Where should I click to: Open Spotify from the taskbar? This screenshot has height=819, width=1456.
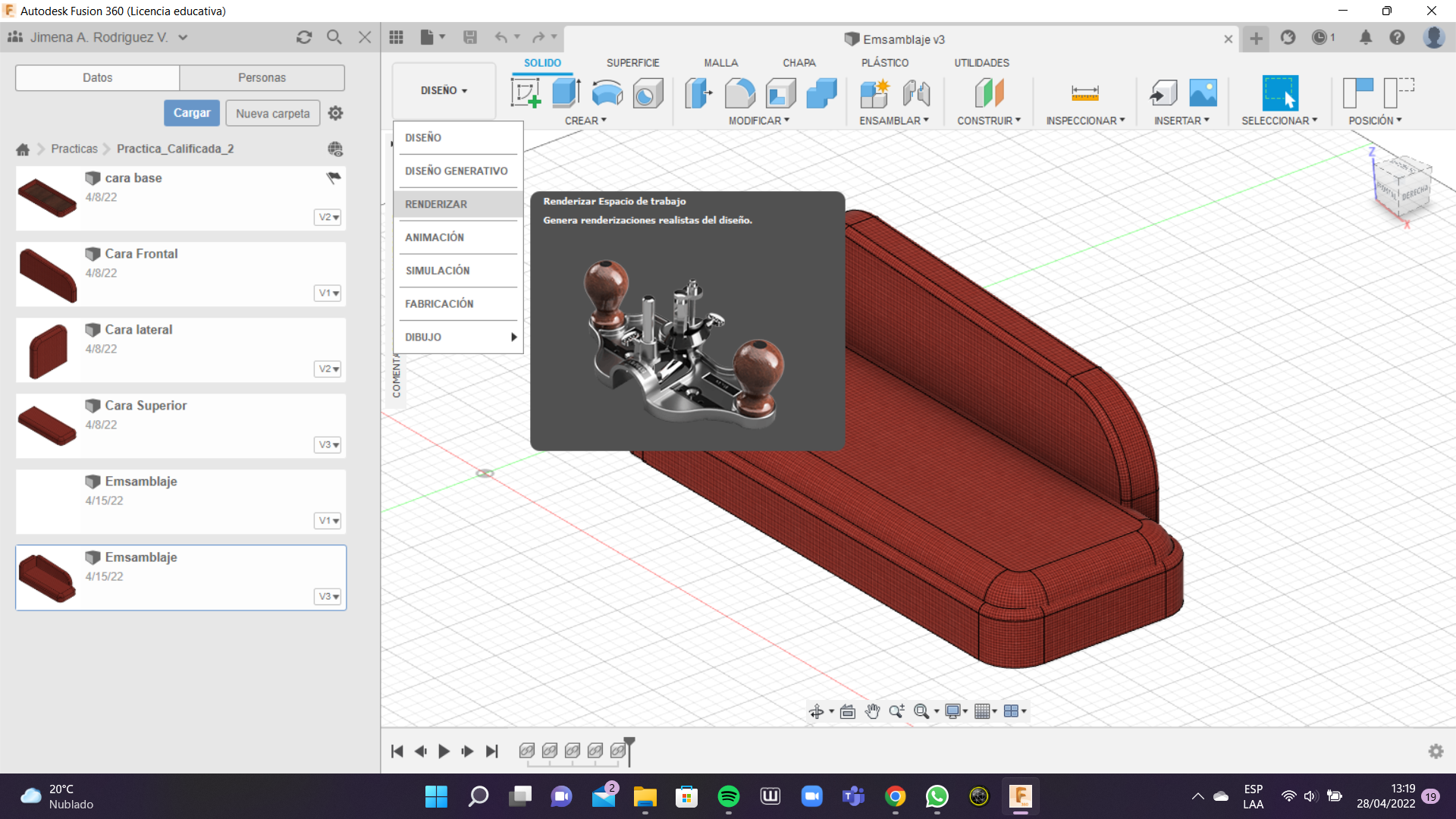tap(729, 796)
